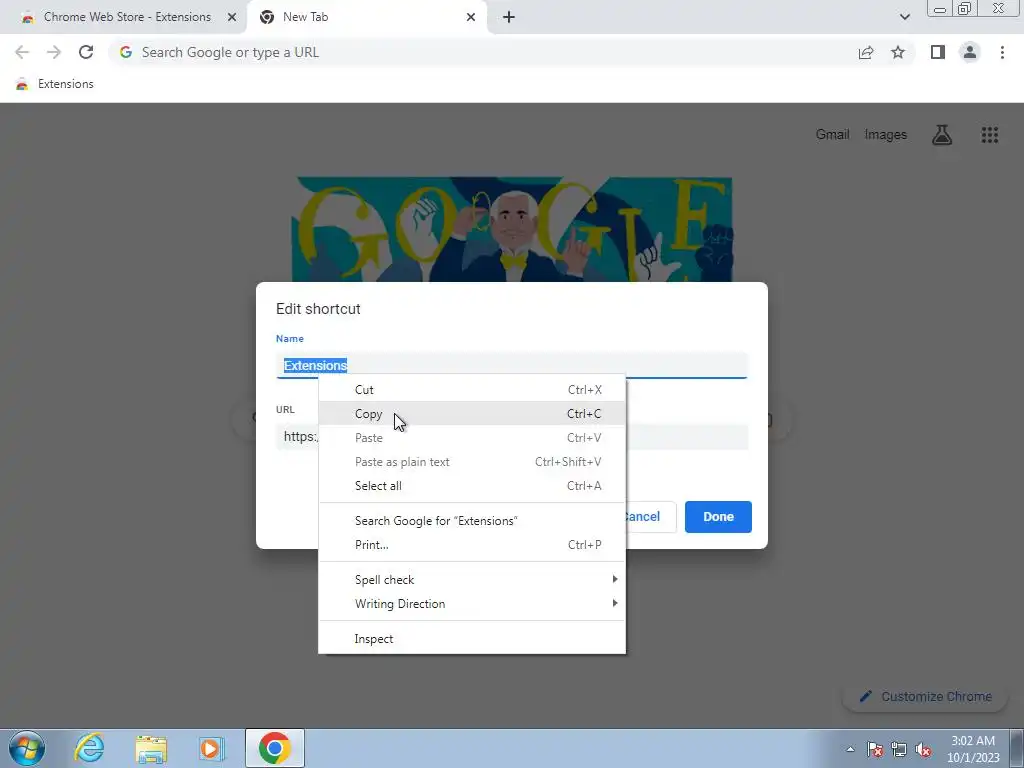Click the Search Labs flask icon

tap(942, 135)
